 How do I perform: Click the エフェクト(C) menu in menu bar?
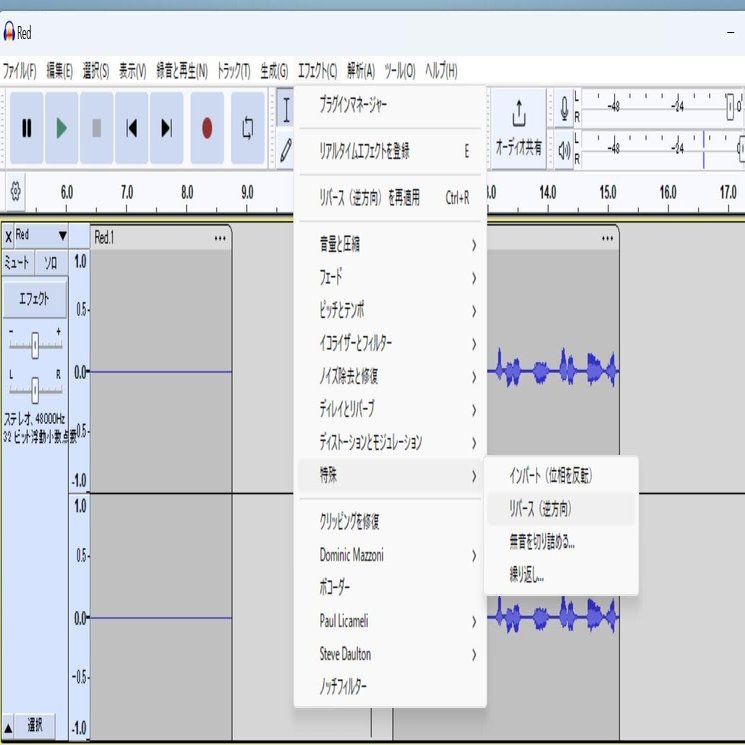[x=317, y=71]
